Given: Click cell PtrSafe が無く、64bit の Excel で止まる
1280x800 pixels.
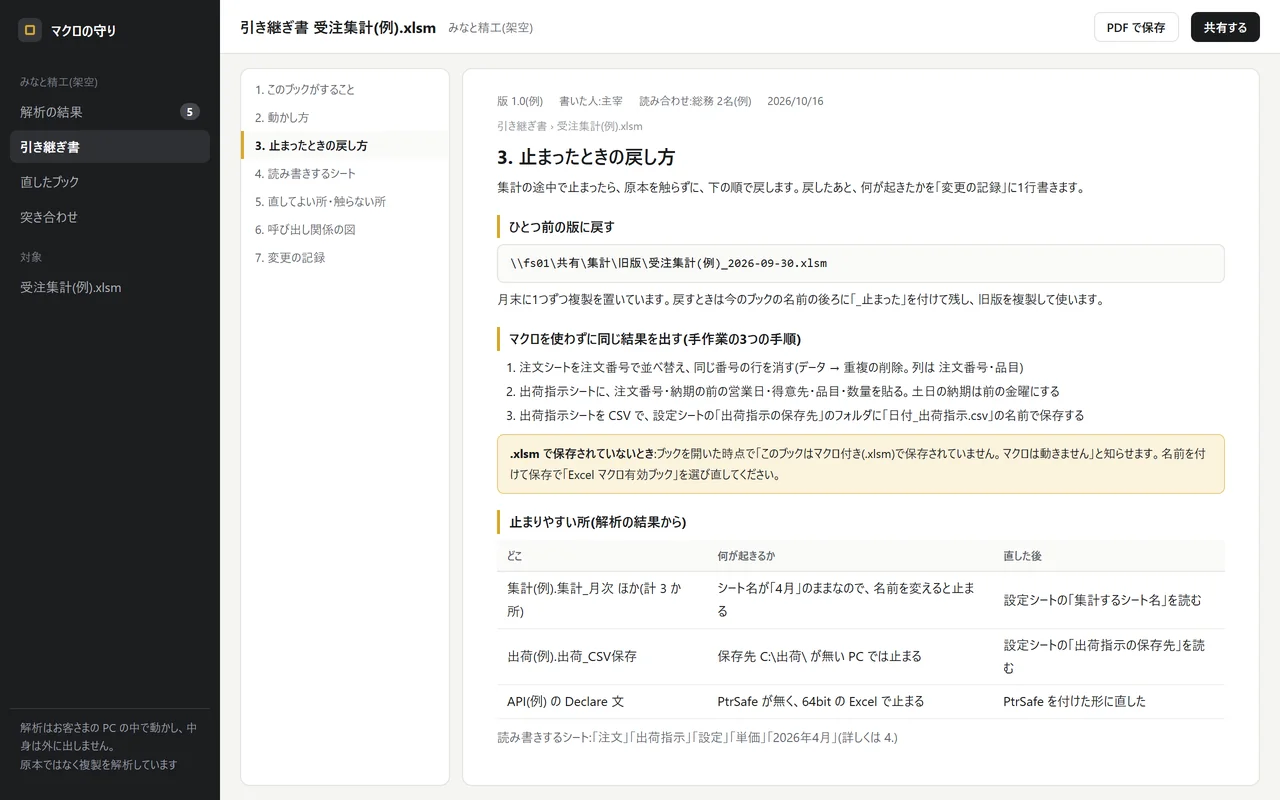Looking at the screenshot, I should (850, 702).
